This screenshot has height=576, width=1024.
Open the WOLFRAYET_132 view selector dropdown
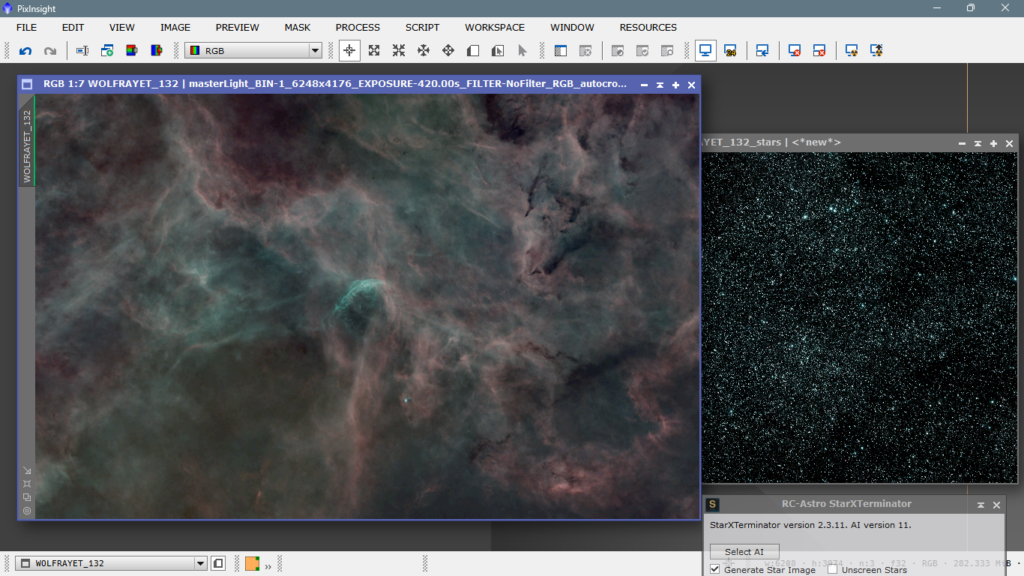click(x=112, y=564)
